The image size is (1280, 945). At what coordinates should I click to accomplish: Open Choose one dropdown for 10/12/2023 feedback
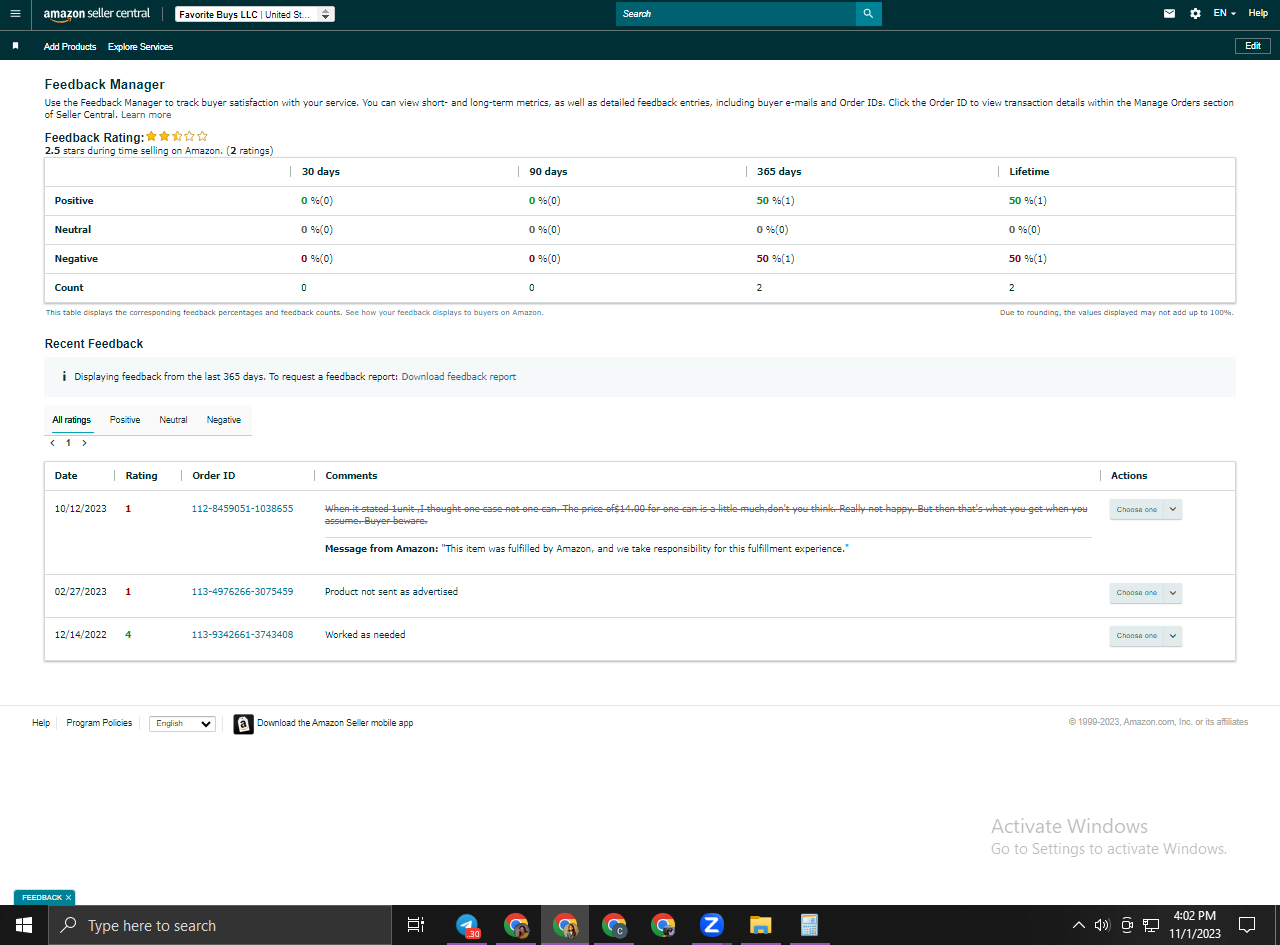(1145, 509)
